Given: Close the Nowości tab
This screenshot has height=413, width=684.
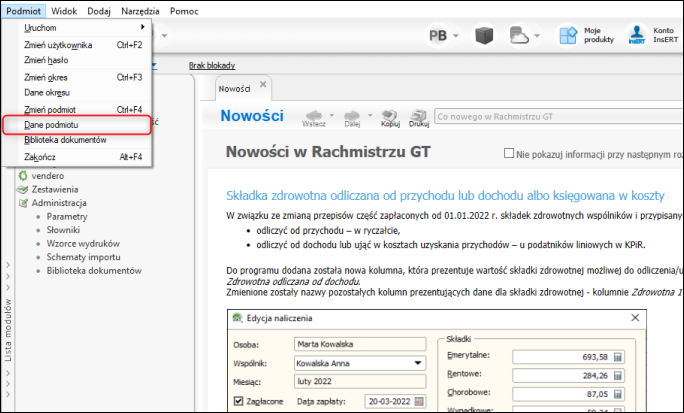Looking at the screenshot, I should coord(263,84).
